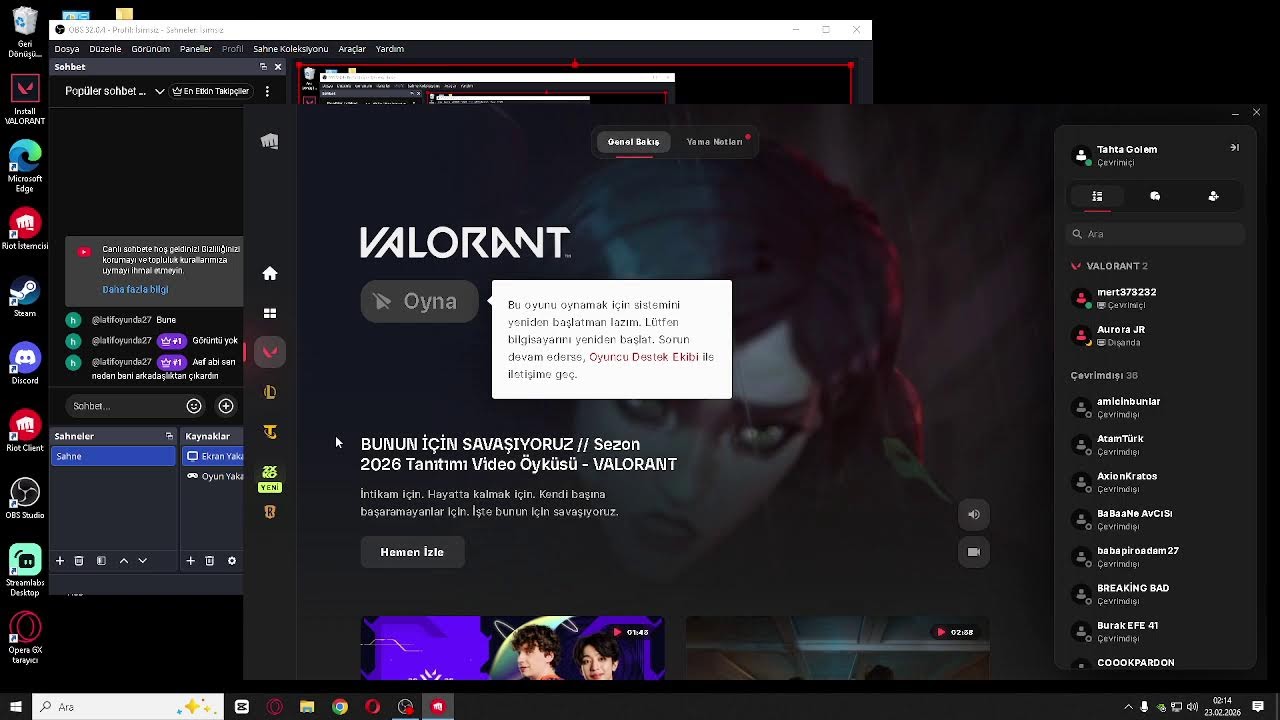Add a scene with plus icon
The height and width of the screenshot is (720, 1280).
coord(60,561)
